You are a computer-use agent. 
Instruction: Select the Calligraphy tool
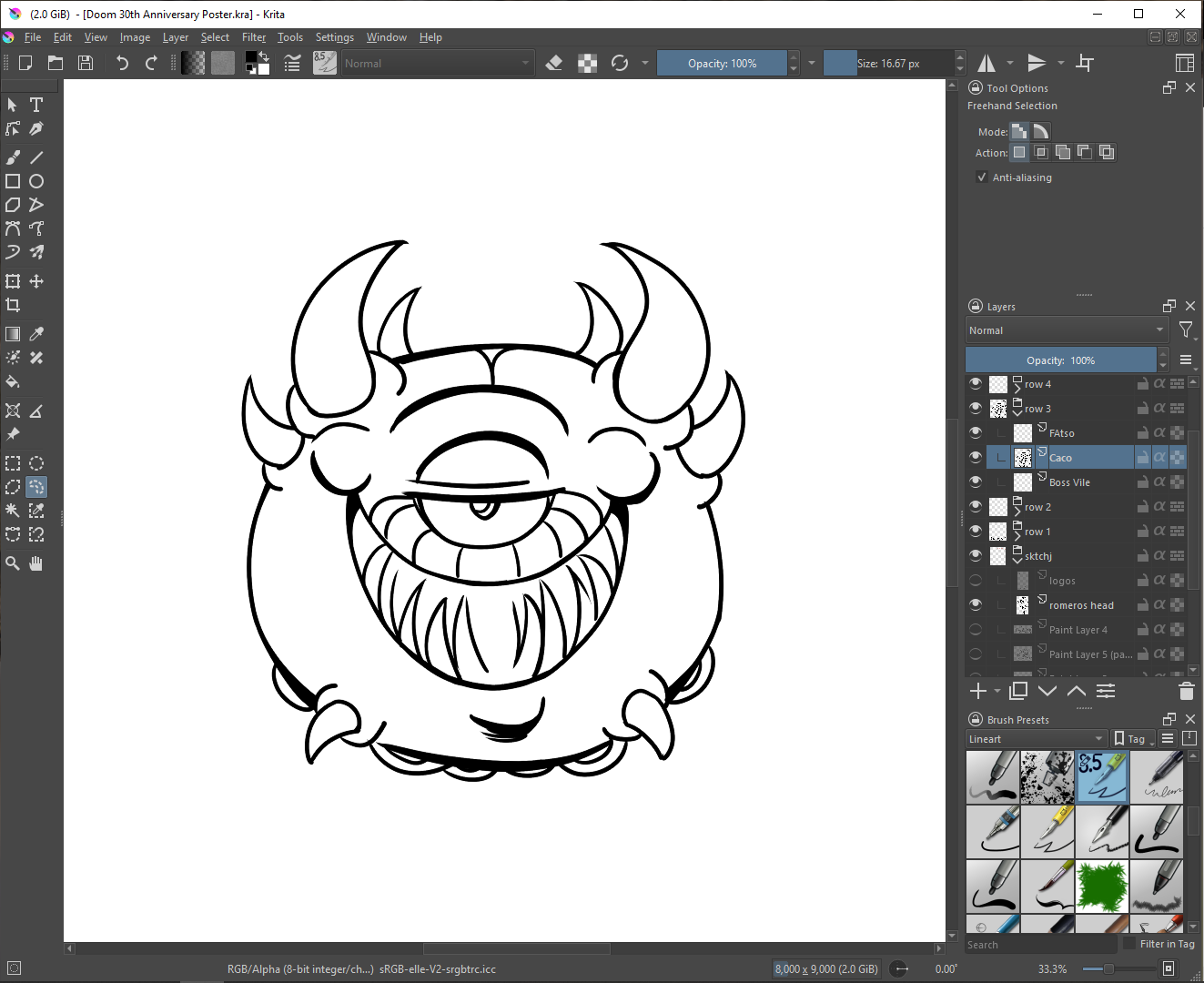pyautogui.click(x=36, y=128)
